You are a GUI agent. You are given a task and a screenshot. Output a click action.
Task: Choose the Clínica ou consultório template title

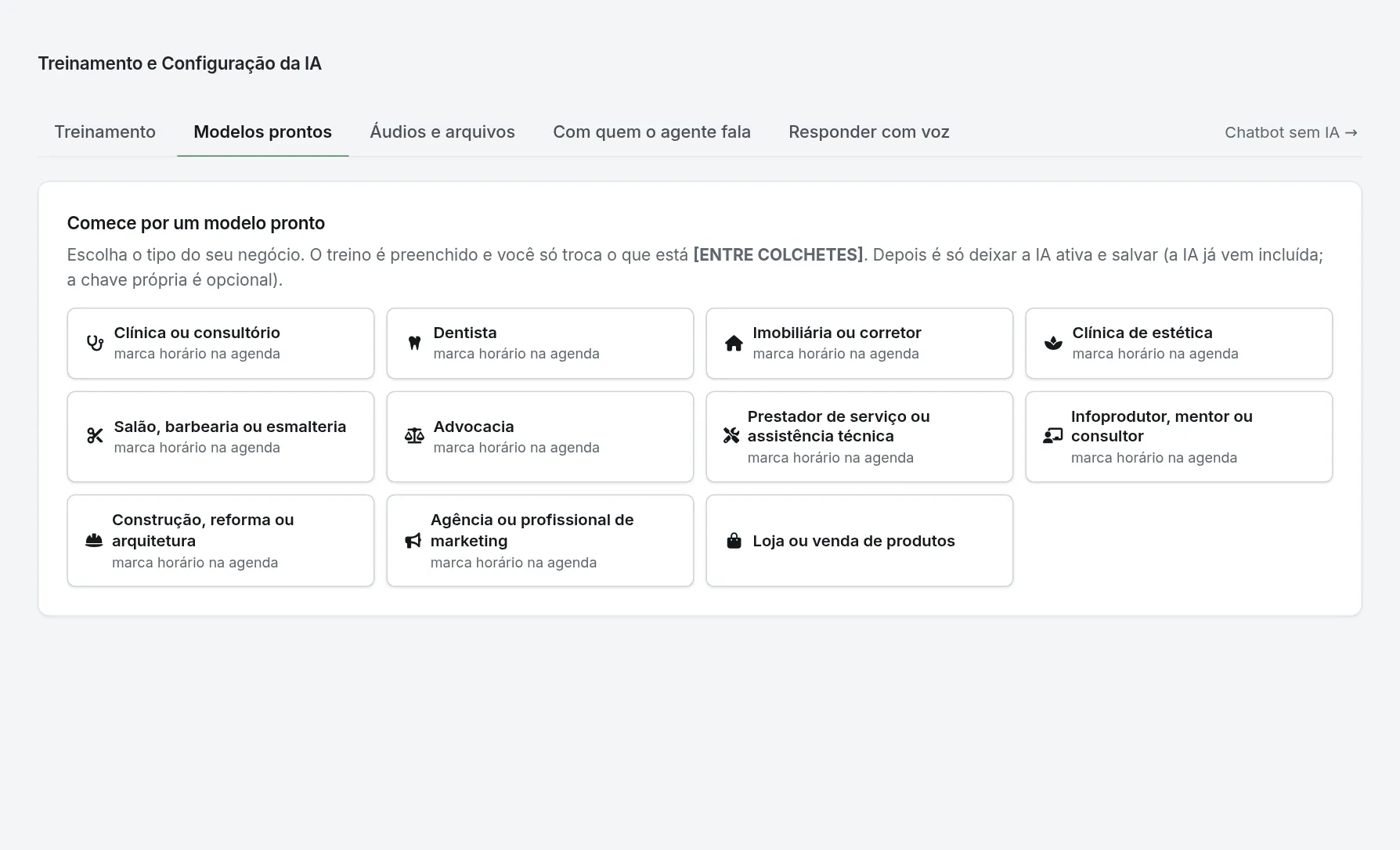point(197,333)
